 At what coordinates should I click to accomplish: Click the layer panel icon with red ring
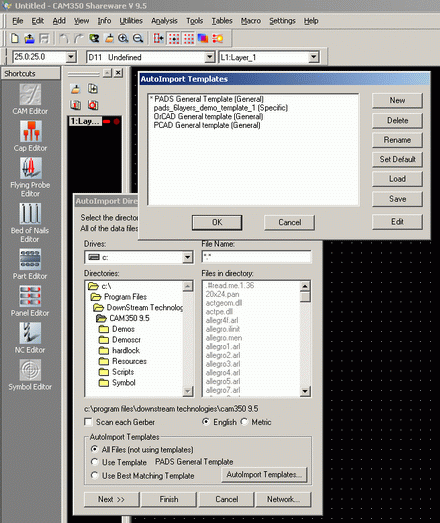coord(93,105)
